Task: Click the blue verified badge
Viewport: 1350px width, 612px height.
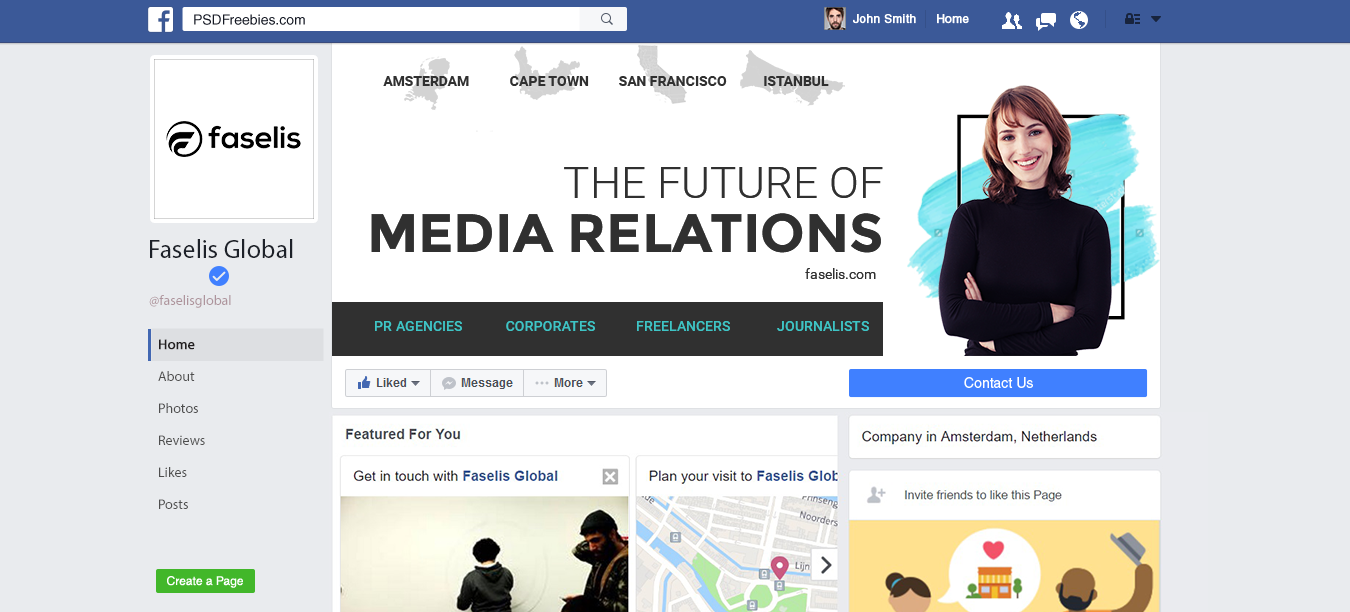Action: [x=219, y=277]
